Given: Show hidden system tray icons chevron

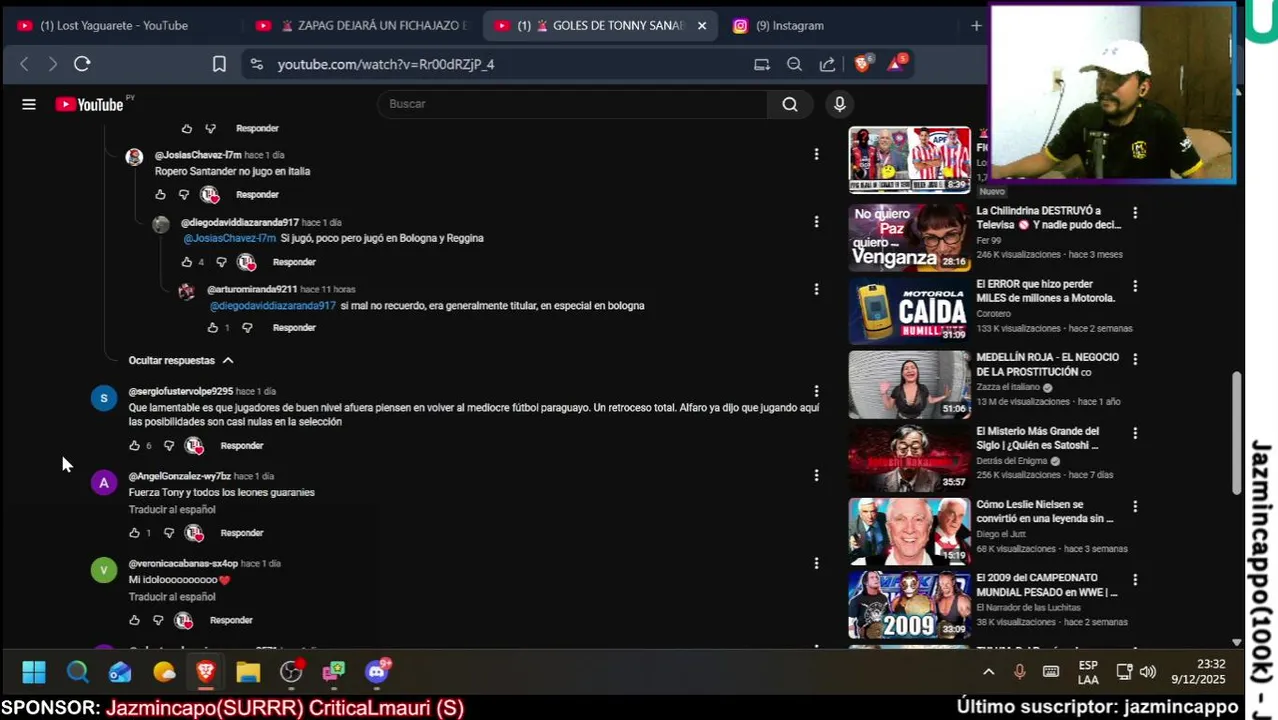Looking at the screenshot, I should click(988, 672).
